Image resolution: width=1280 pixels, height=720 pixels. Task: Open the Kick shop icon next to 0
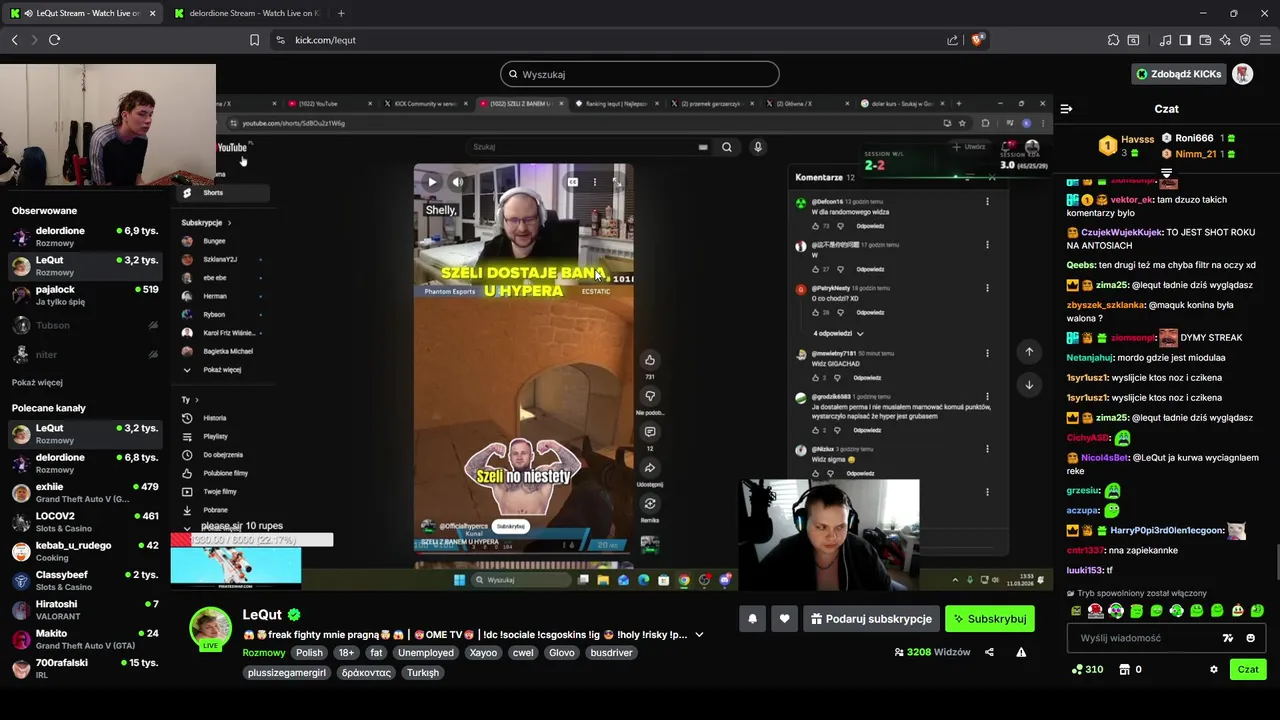tap(1124, 669)
